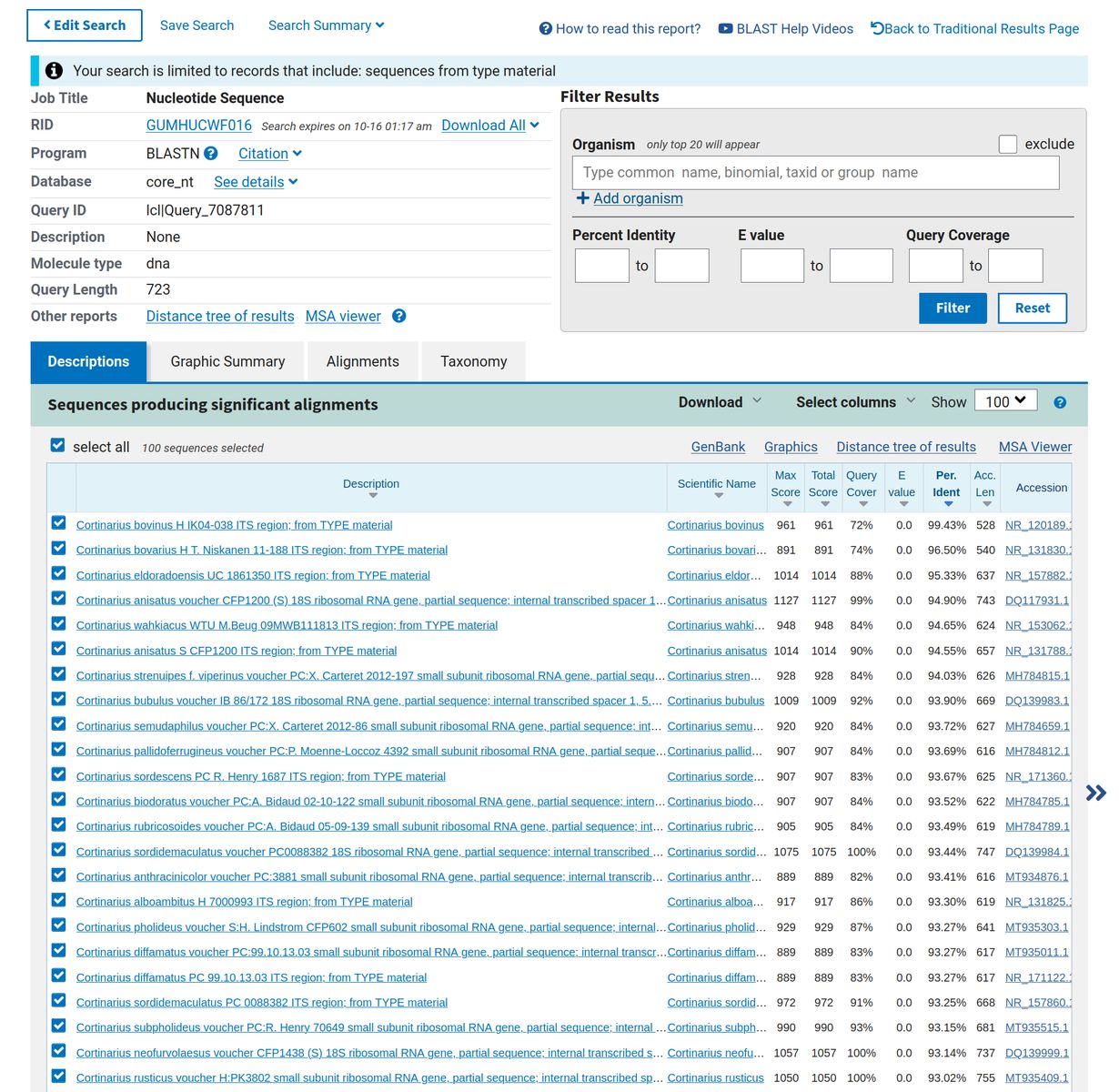Switch to the Taxonomy tab
The width and height of the screenshot is (1119, 1092).
(x=473, y=362)
